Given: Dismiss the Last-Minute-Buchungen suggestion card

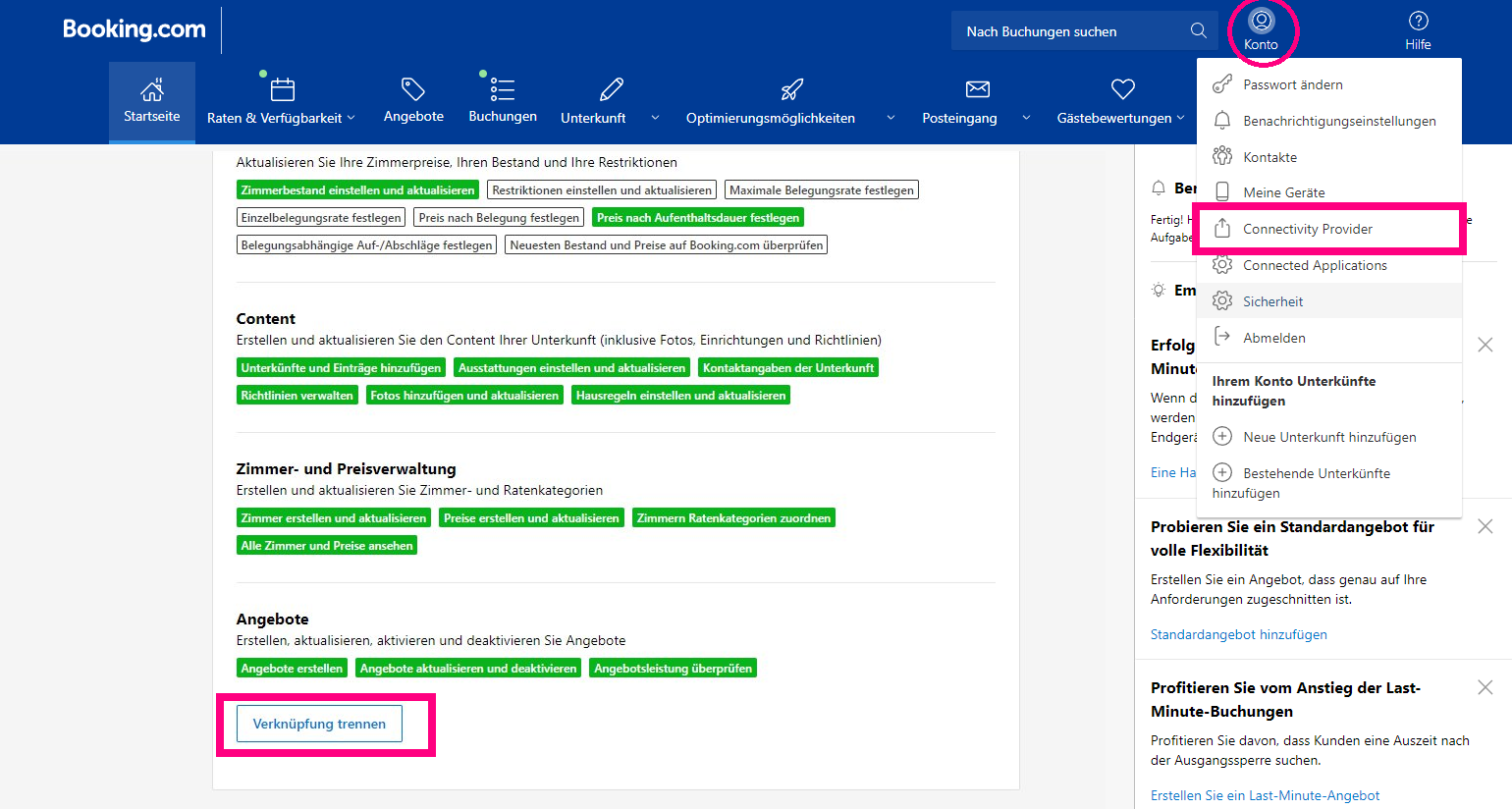Looking at the screenshot, I should pos(1485,687).
